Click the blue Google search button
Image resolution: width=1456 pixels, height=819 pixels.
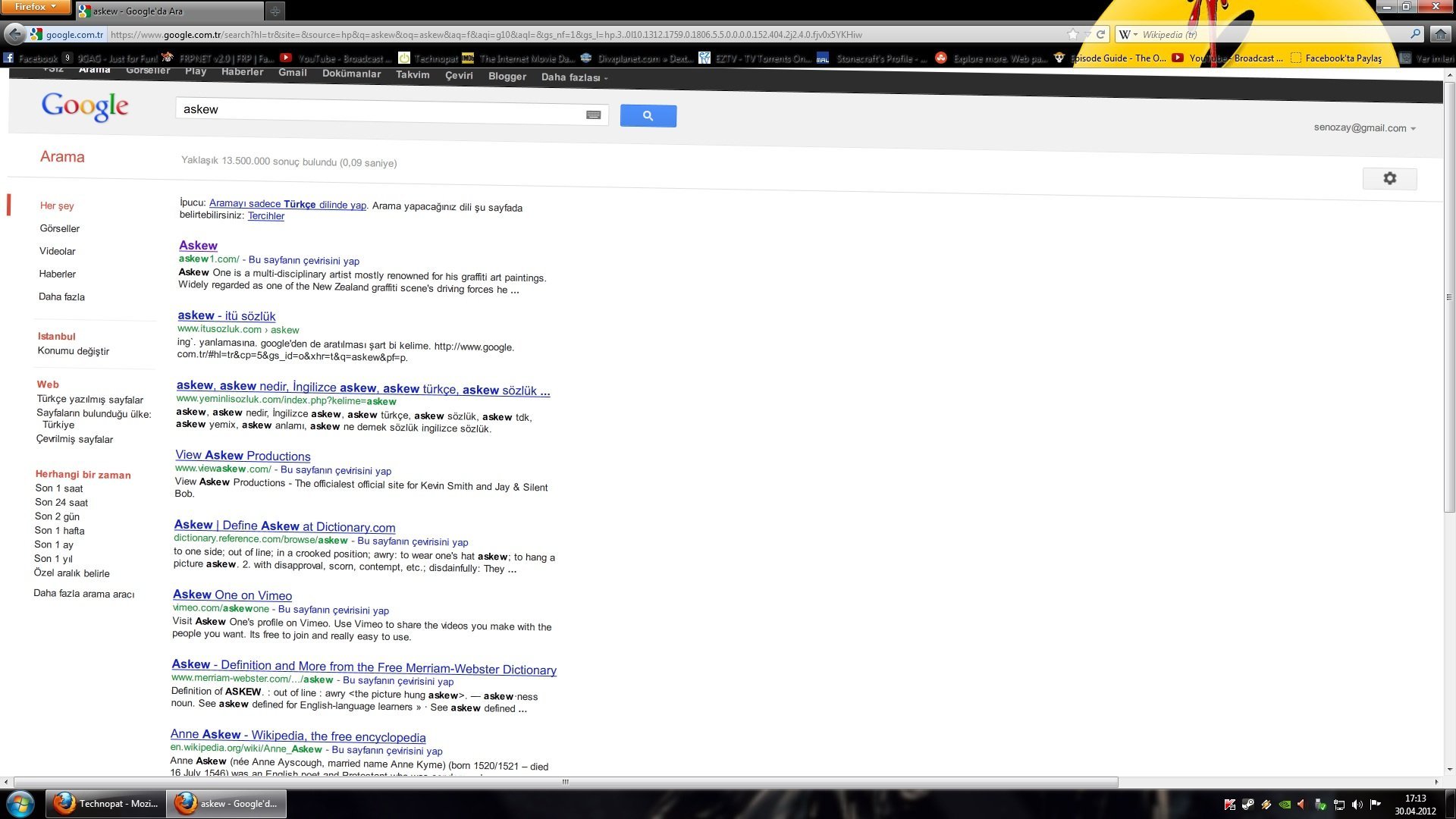[x=648, y=115]
